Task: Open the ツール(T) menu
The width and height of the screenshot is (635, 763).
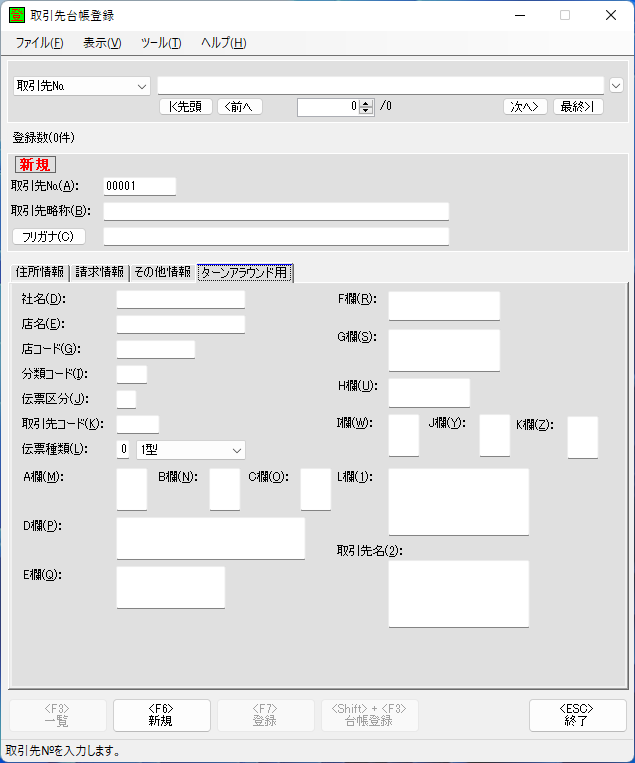Action: point(161,43)
